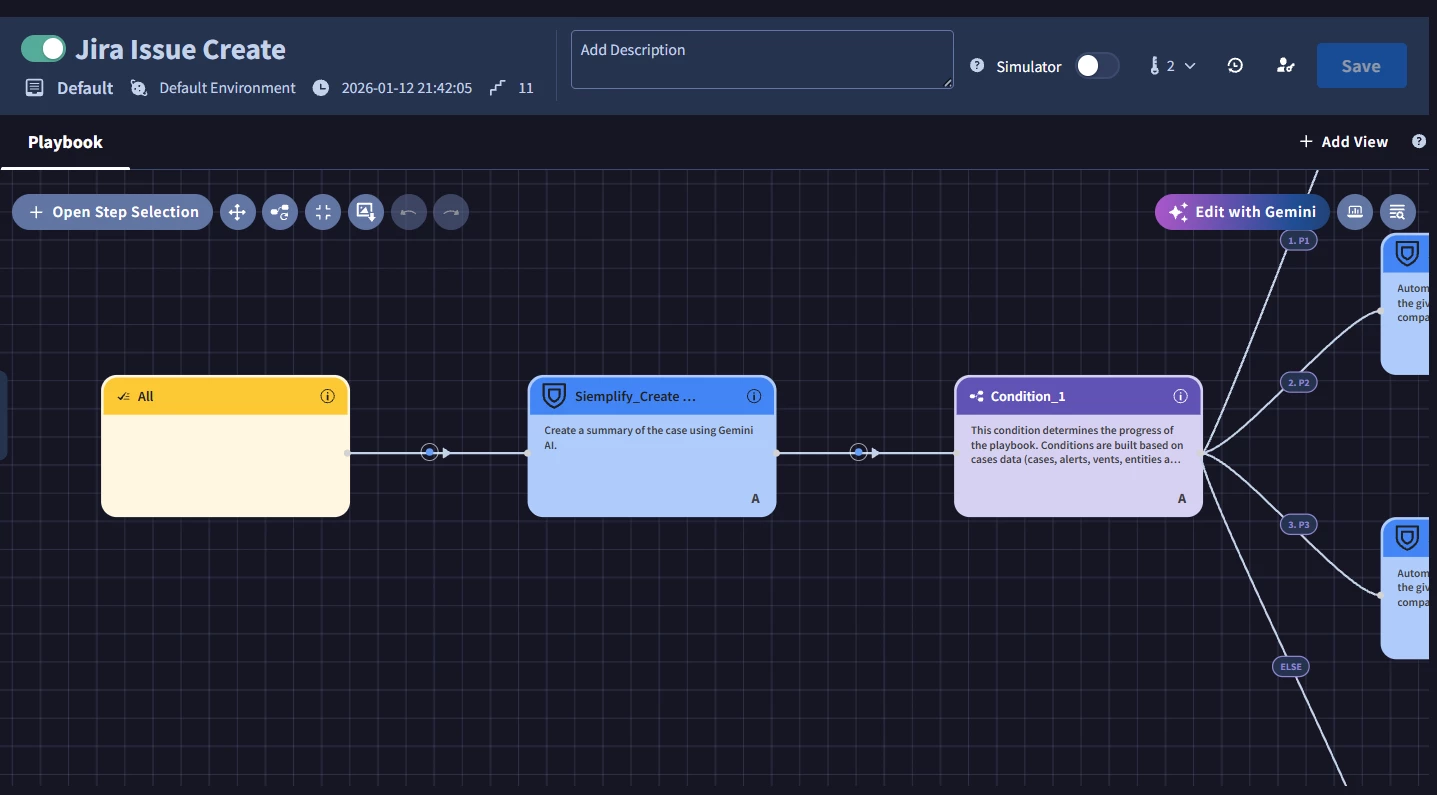Click the checklist icon on All card
This screenshot has height=795, width=1437.
(124, 397)
